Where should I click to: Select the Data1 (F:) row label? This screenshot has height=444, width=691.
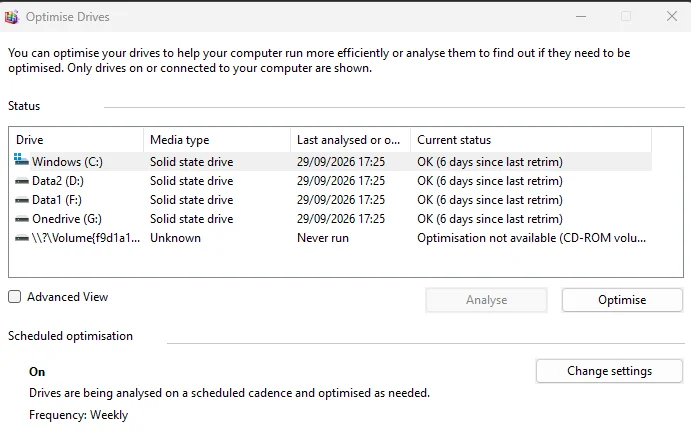click(57, 200)
